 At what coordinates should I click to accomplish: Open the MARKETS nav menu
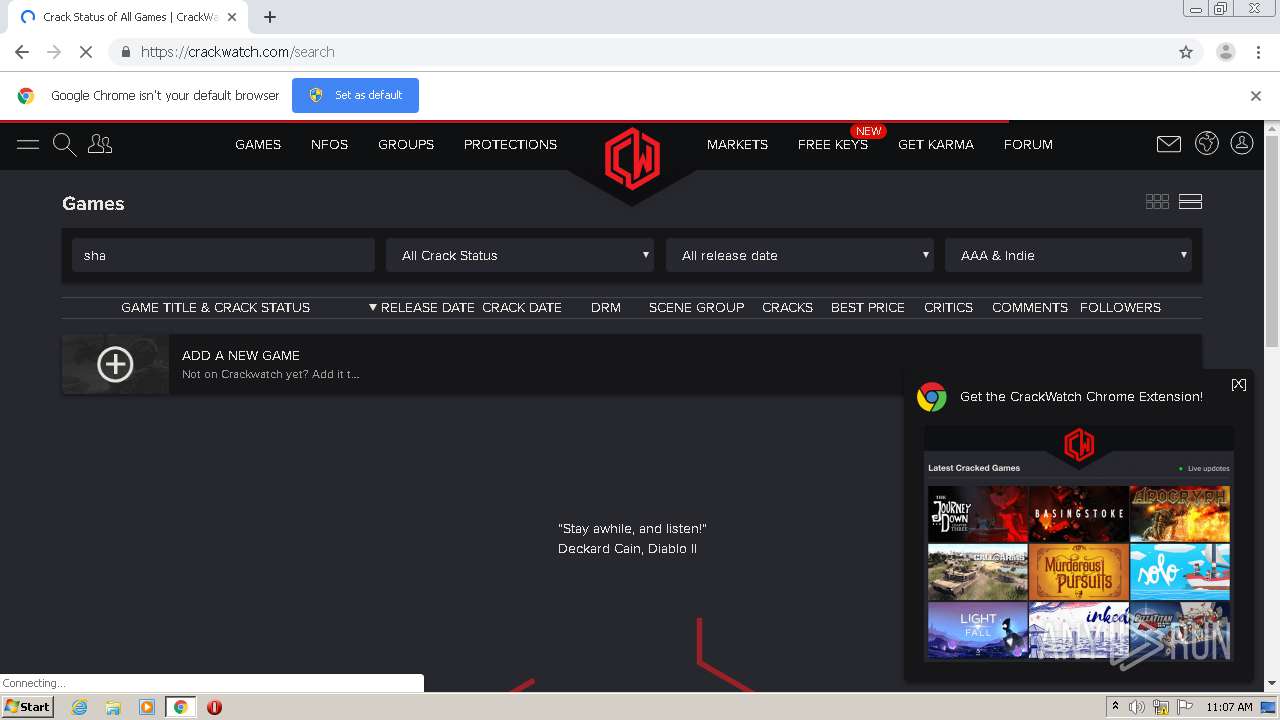pos(737,144)
